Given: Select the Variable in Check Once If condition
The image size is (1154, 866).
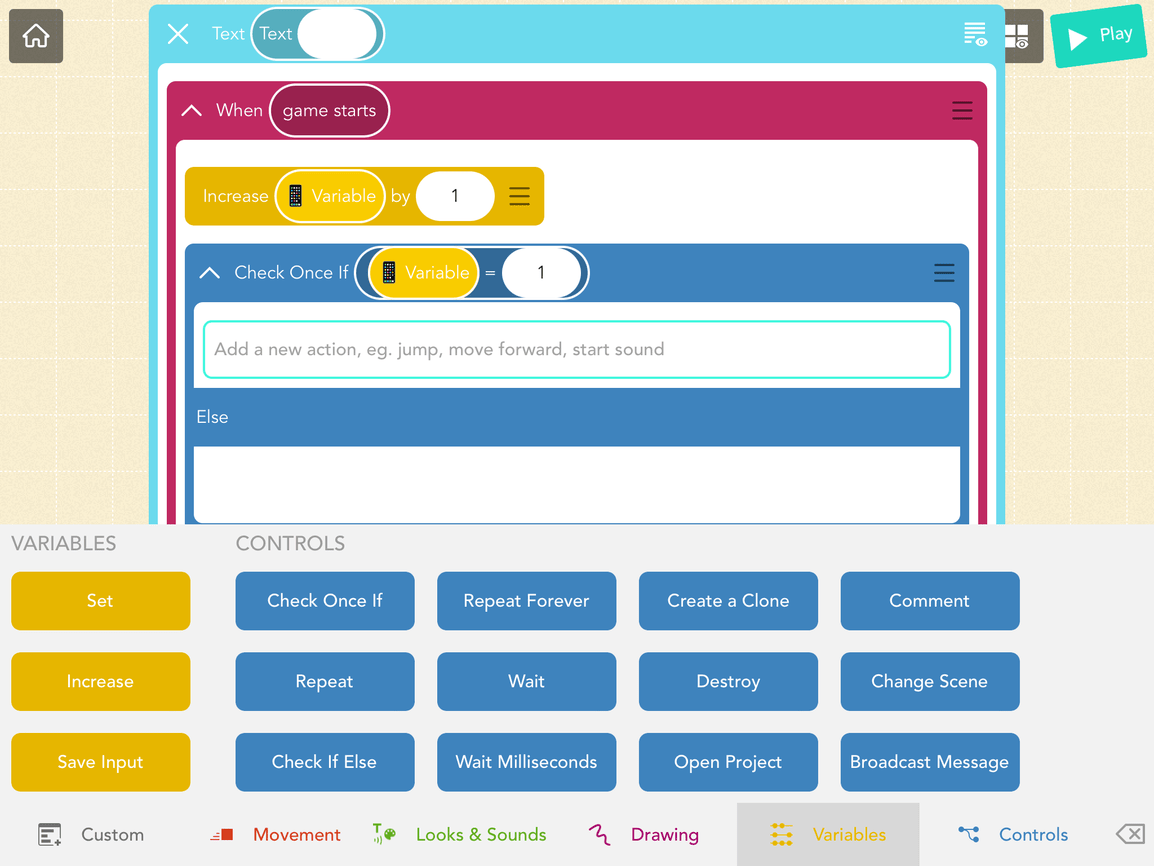Looking at the screenshot, I should tap(424, 273).
